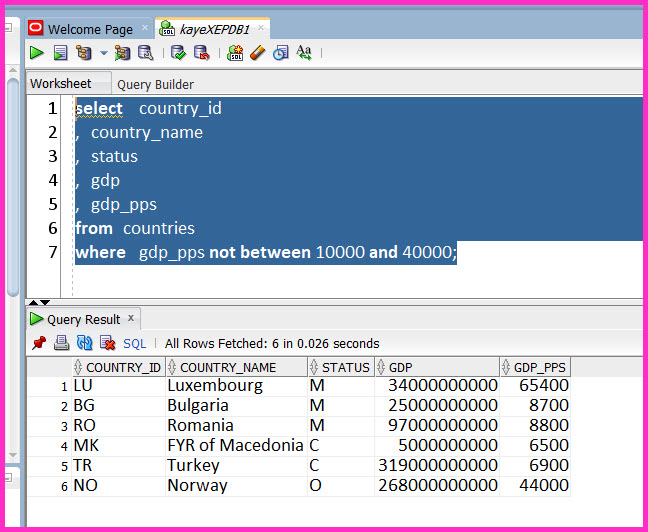Click the Refresh icon in Query Result
Image resolution: width=648 pixels, height=532 pixels.
point(85,343)
